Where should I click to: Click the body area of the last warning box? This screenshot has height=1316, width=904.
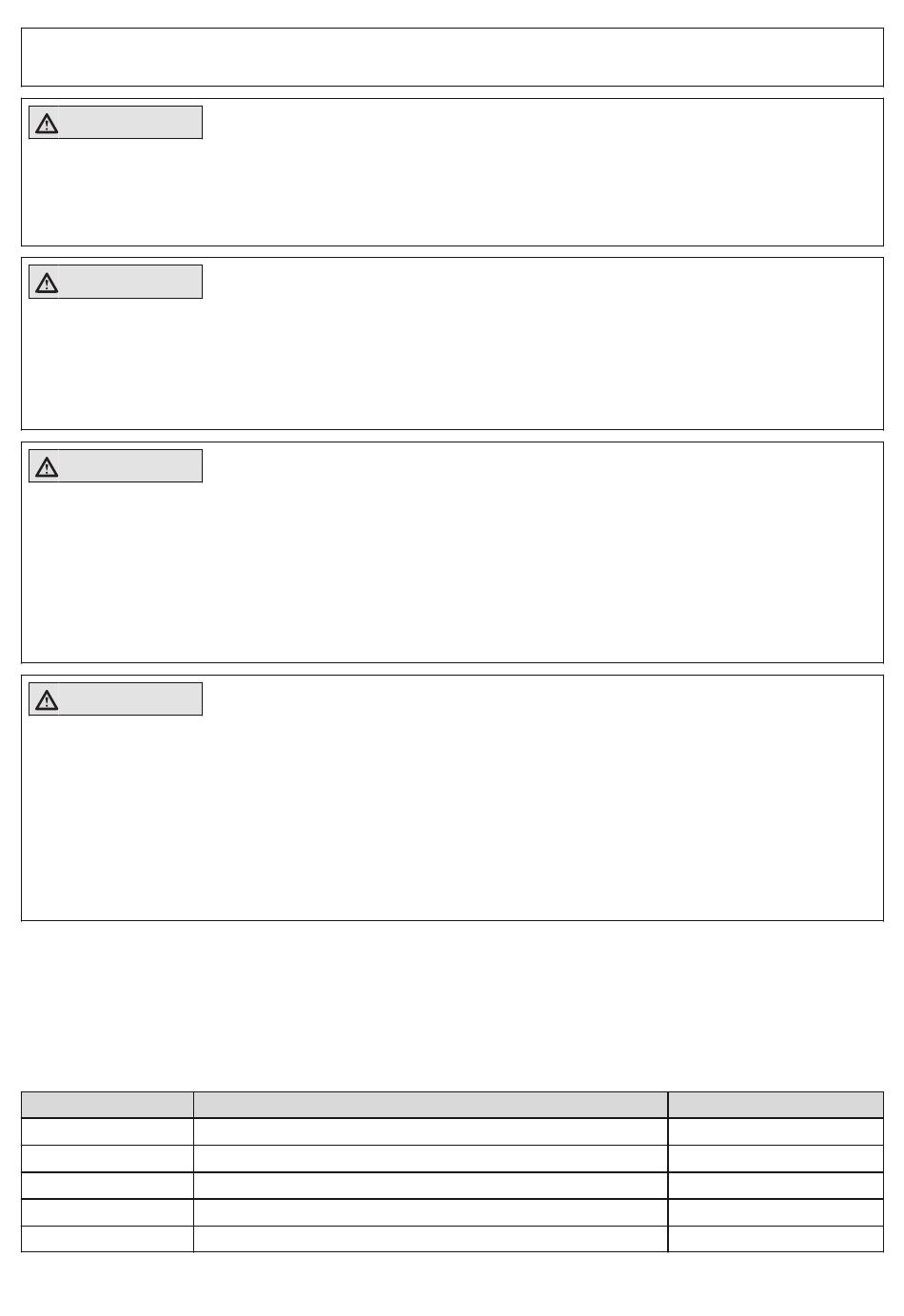pos(452,816)
